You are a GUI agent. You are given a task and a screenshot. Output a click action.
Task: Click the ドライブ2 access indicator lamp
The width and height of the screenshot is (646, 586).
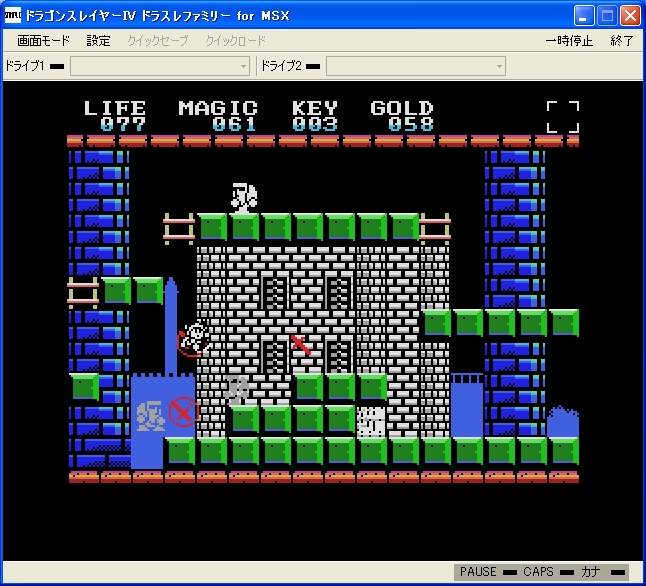[313, 66]
